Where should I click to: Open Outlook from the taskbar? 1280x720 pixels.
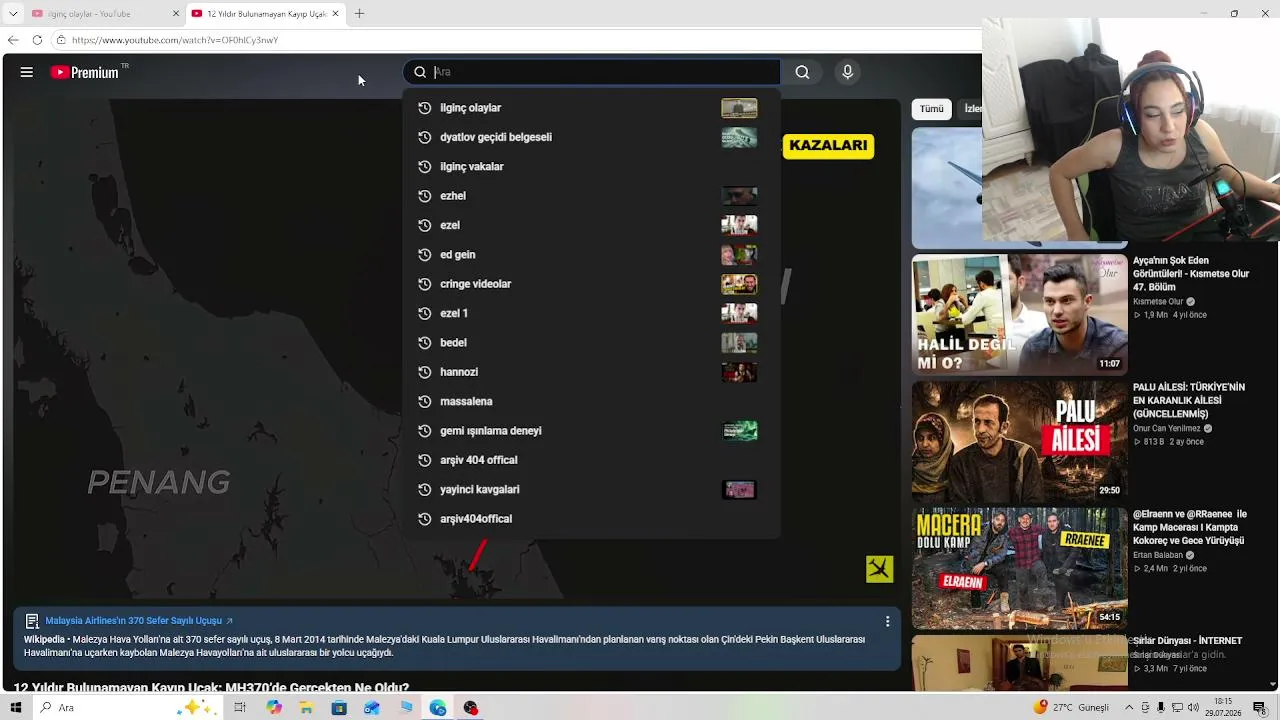point(372,708)
